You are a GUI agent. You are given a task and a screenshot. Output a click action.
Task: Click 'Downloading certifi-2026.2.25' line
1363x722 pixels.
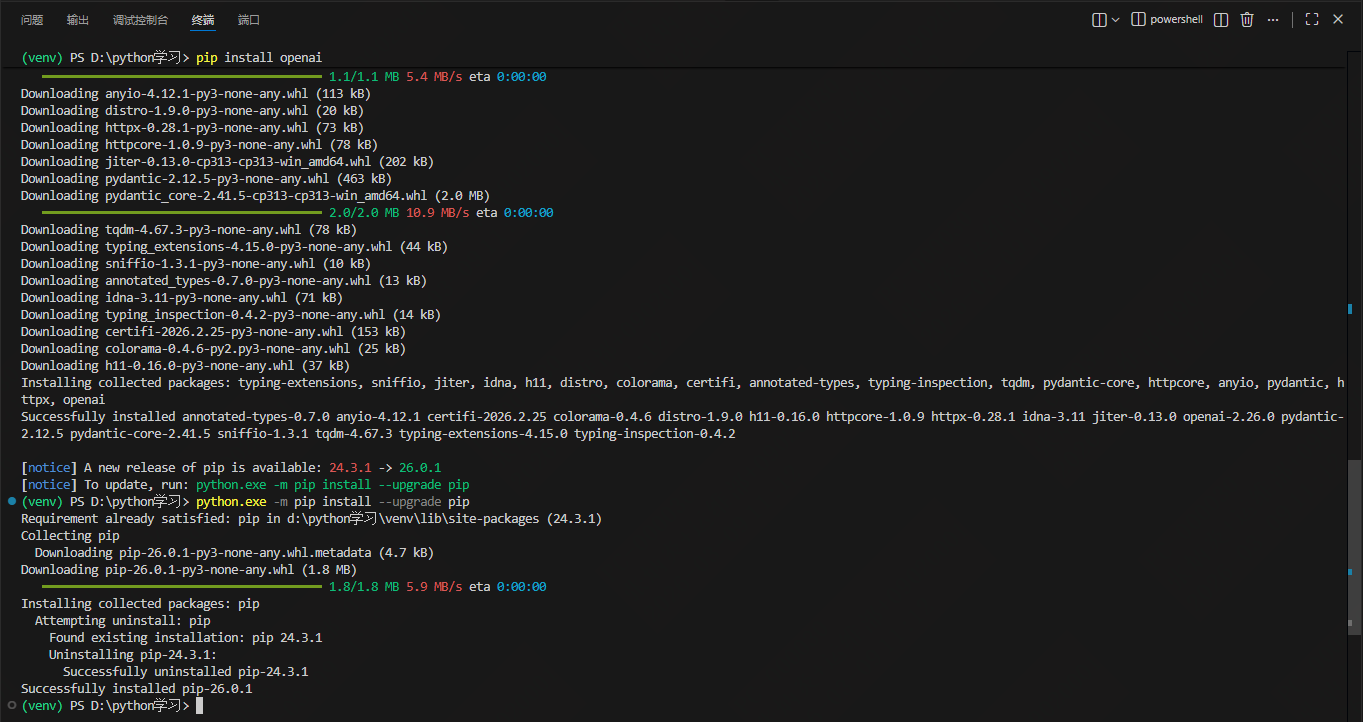tap(213, 332)
